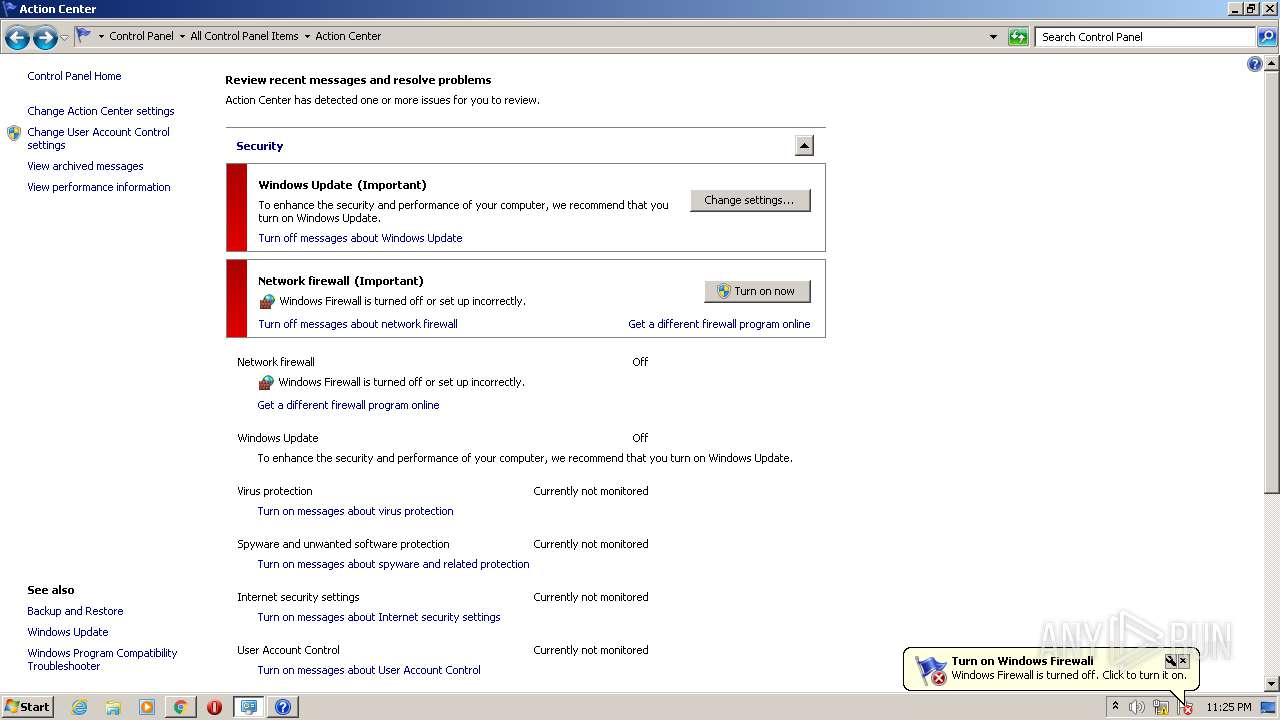1280x720 pixels.
Task: Open Turn off messages about Windows Update
Action: (360, 238)
